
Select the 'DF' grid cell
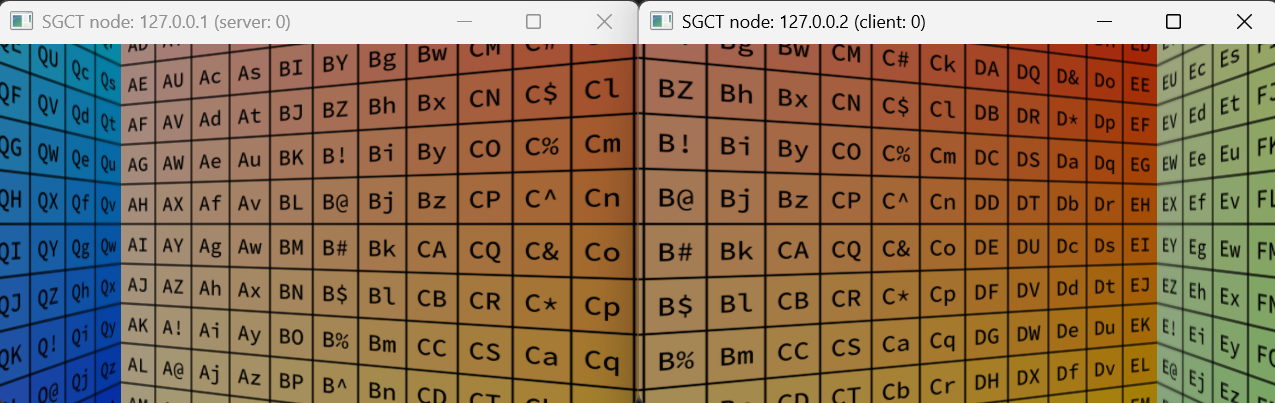point(986,293)
